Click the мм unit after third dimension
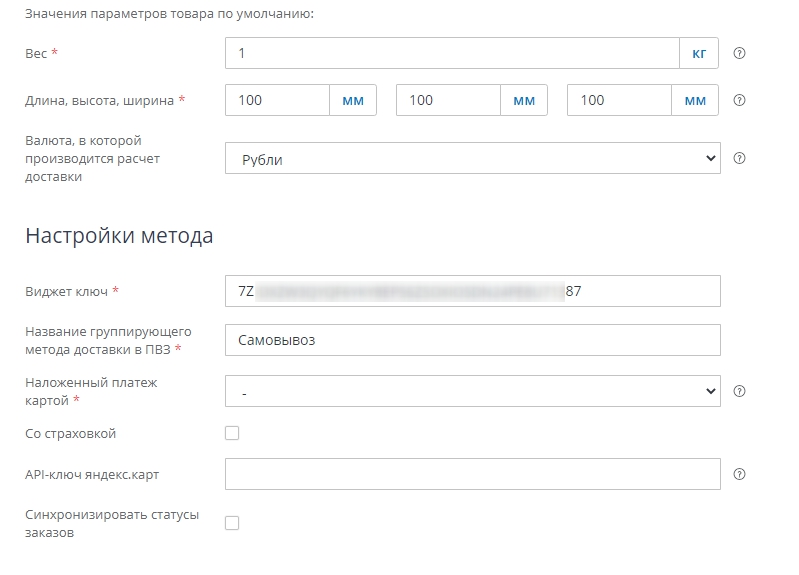Image resolution: width=799 pixels, height=575 pixels. tap(694, 100)
